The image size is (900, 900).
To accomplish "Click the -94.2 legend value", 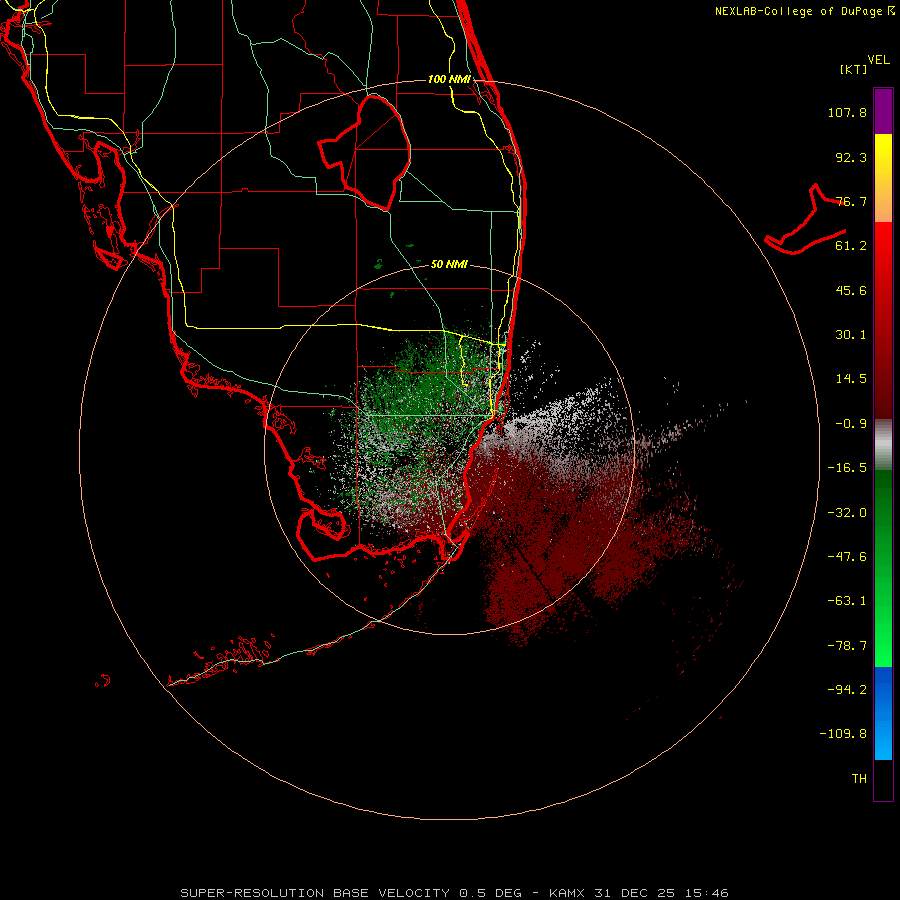I will click(847, 690).
